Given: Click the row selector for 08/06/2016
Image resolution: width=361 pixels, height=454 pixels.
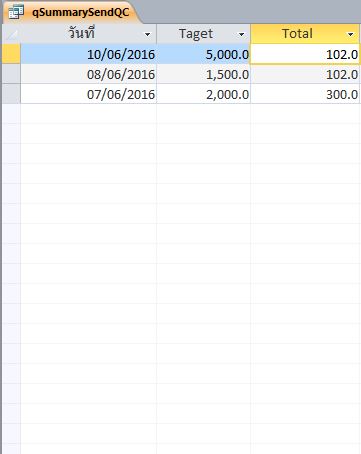Looking at the screenshot, I should [x=11, y=74].
